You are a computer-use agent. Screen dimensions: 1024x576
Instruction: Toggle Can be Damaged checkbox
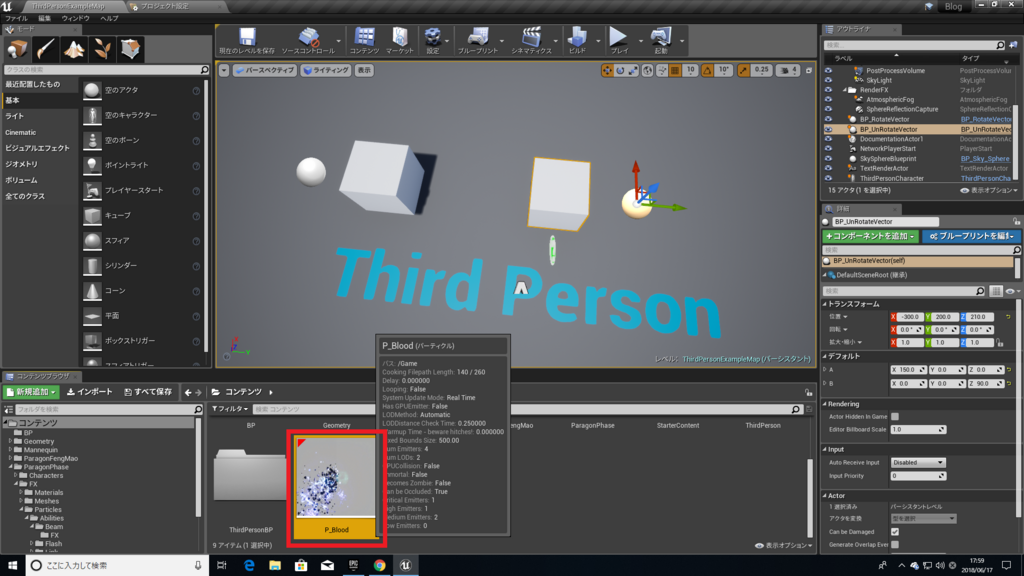point(895,532)
